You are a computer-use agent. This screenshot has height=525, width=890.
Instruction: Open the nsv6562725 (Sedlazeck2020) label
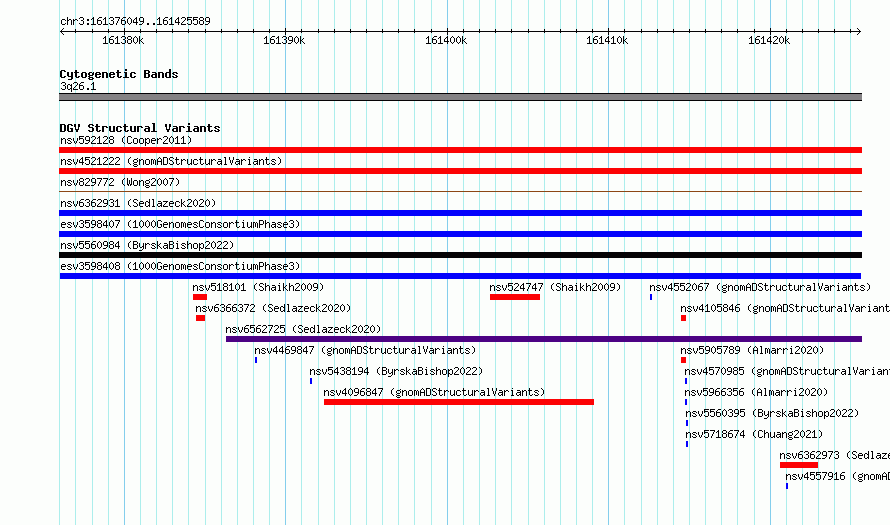303,329
